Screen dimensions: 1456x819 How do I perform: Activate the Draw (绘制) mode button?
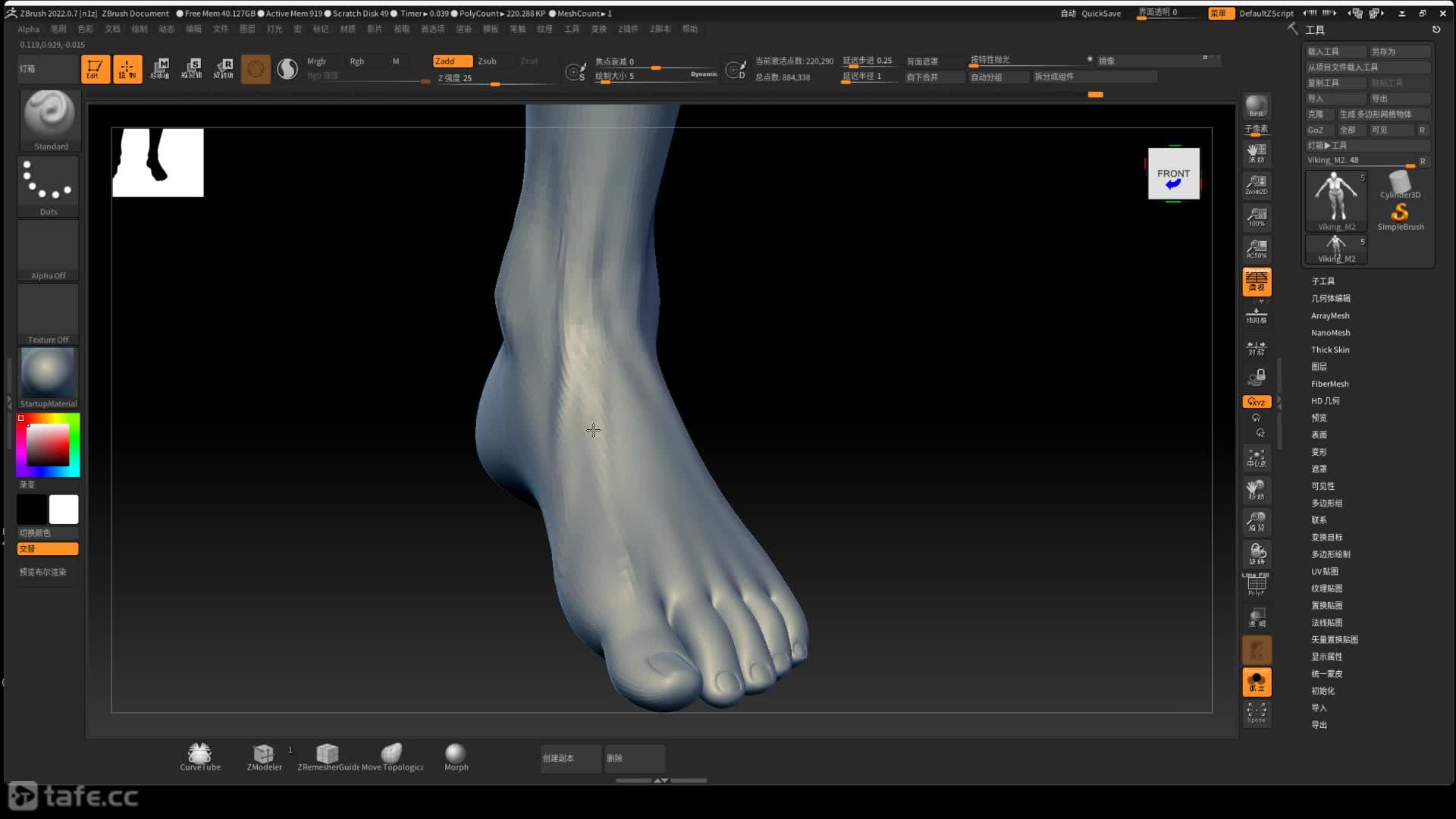pyautogui.click(x=127, y=69)
